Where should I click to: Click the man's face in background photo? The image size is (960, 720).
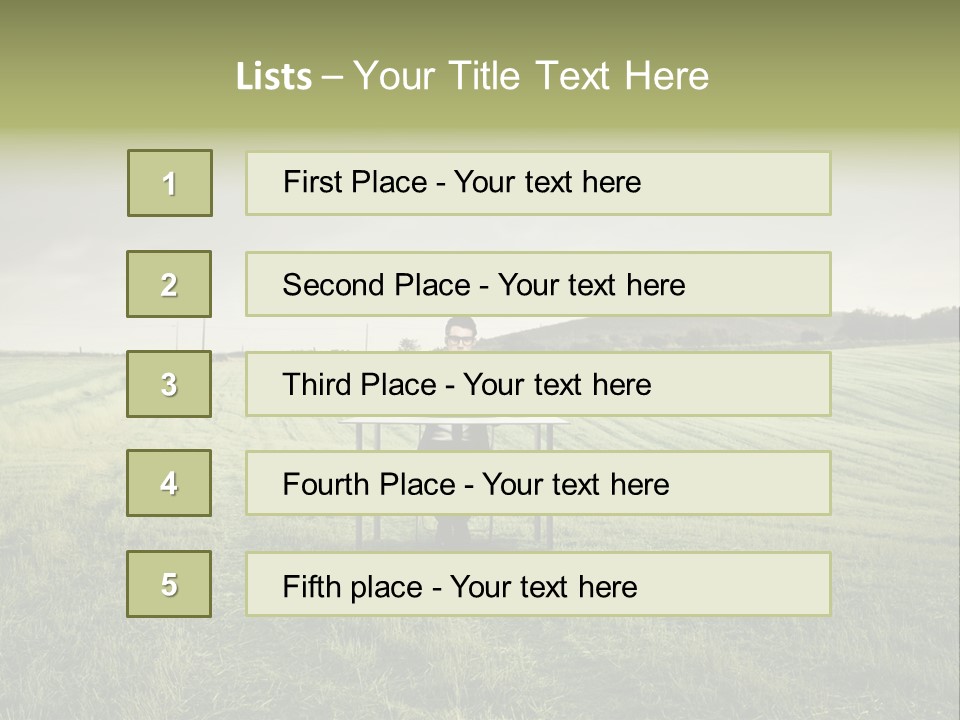tap(460, 336)
